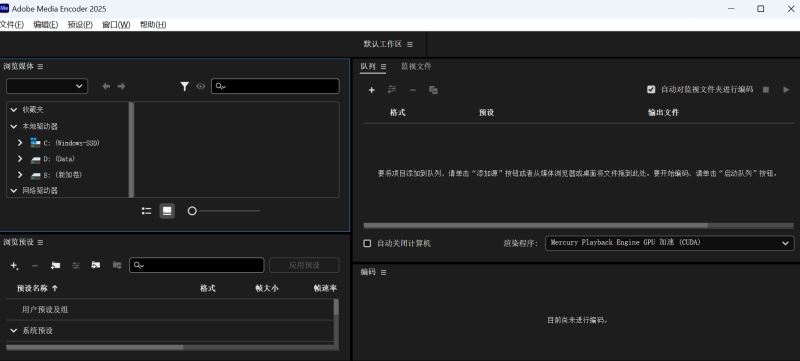The image size is (800, 361).
Task: Click the 格式 column header in preset browser
Action: (208, 288)
